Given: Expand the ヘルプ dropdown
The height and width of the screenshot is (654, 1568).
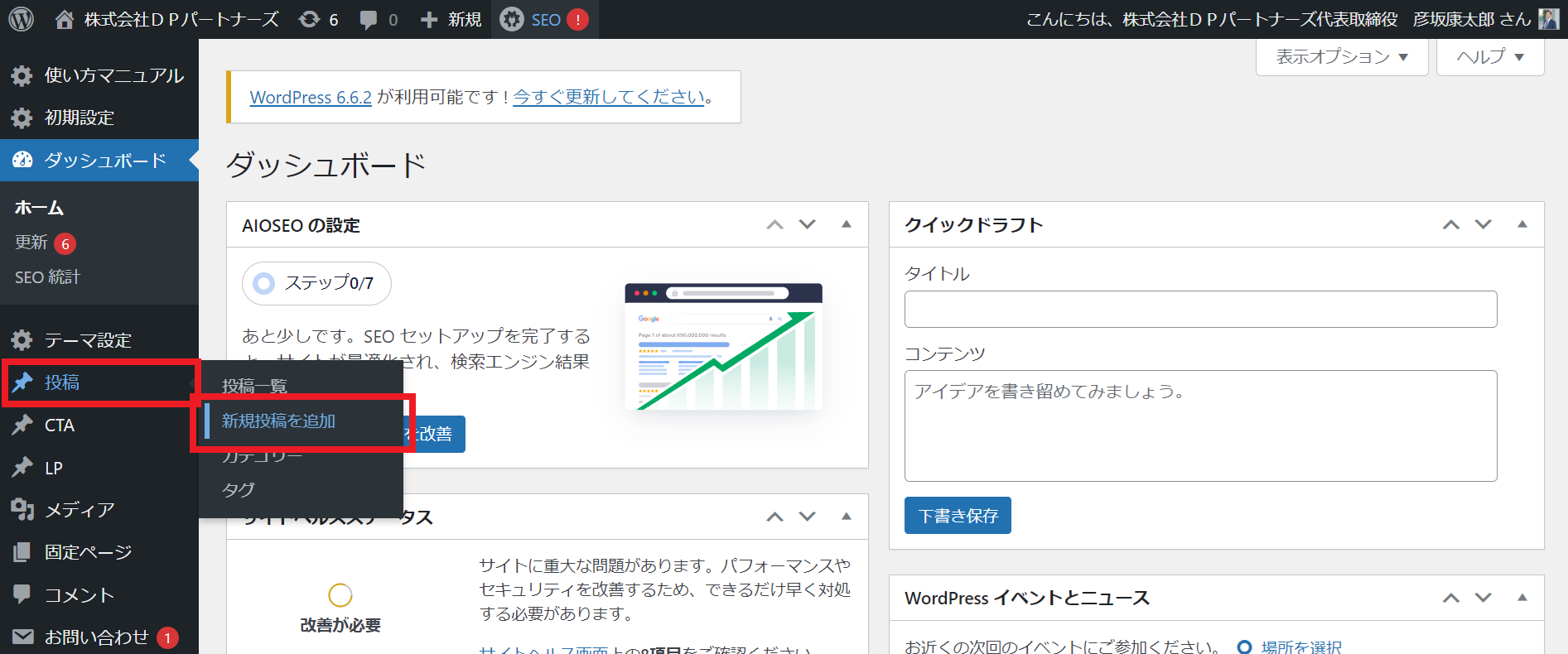Looking at the screenshot, I should coord(1490,56).
